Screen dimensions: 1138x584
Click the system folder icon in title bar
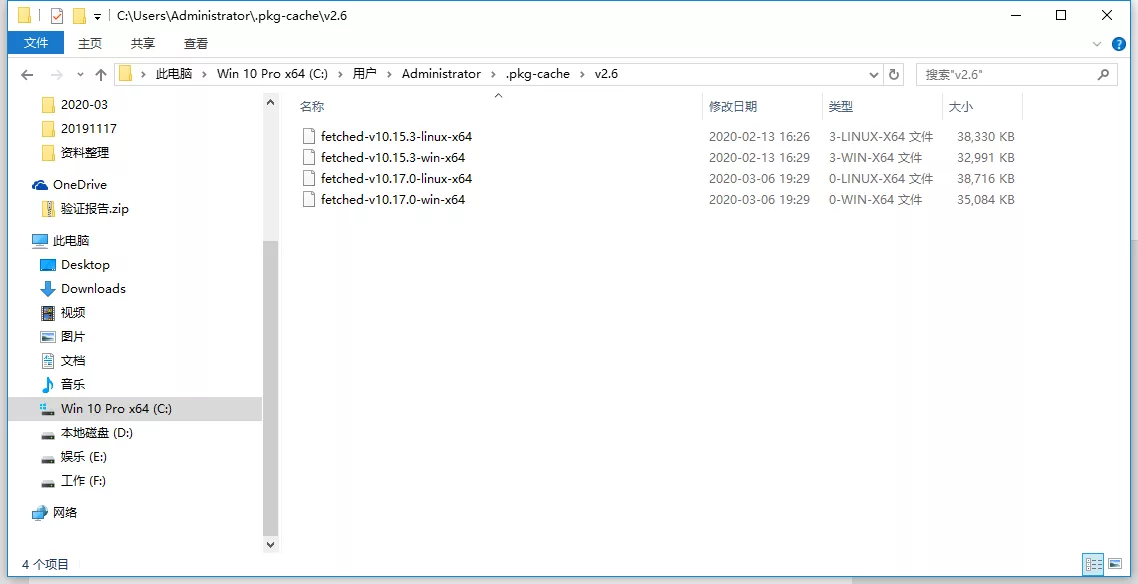(24, 15)
